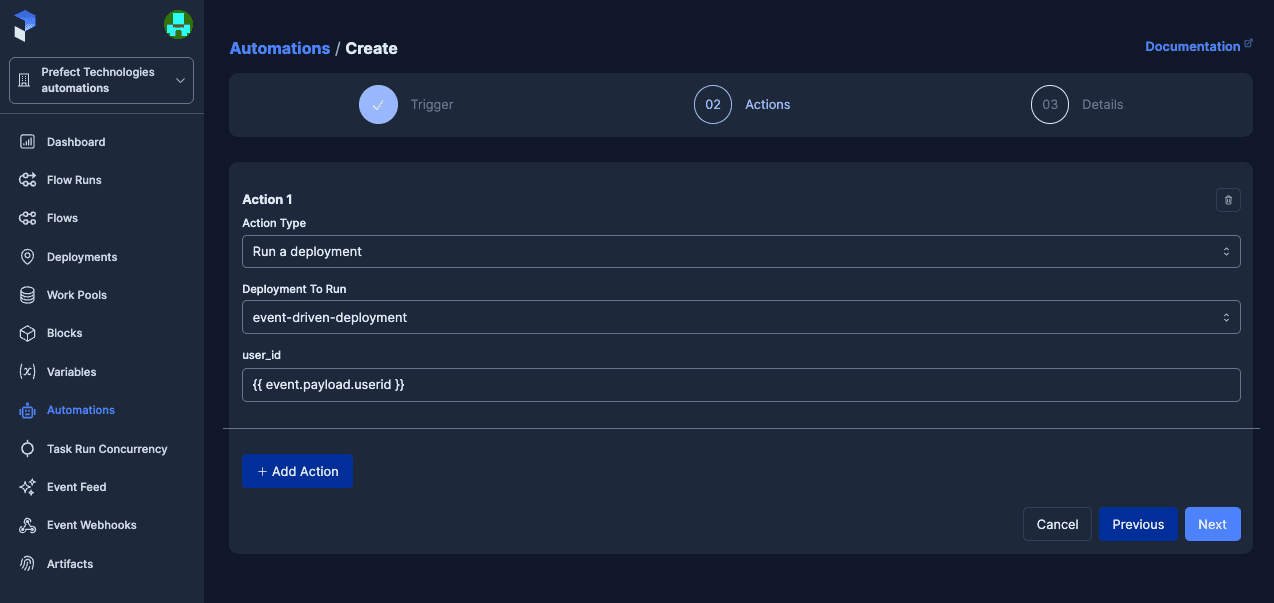Click the Variables icon in sidebar
Image resolution: width=1274 pixels, height=603 pixels.
point(28,372)
